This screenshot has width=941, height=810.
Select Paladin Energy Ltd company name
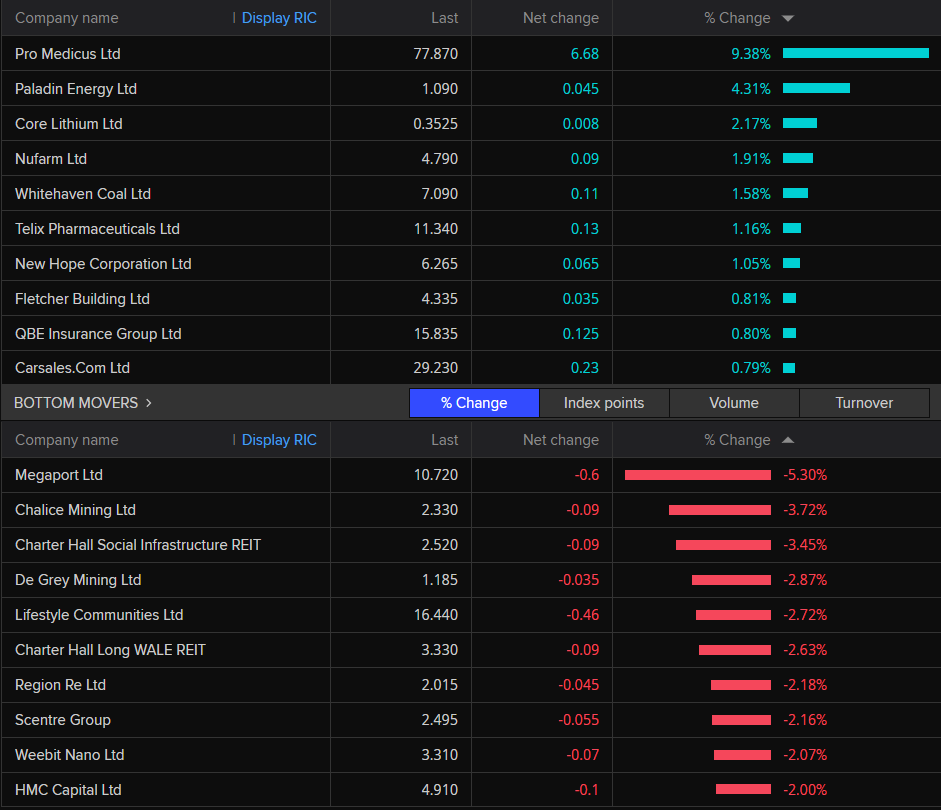coord(76,89)
